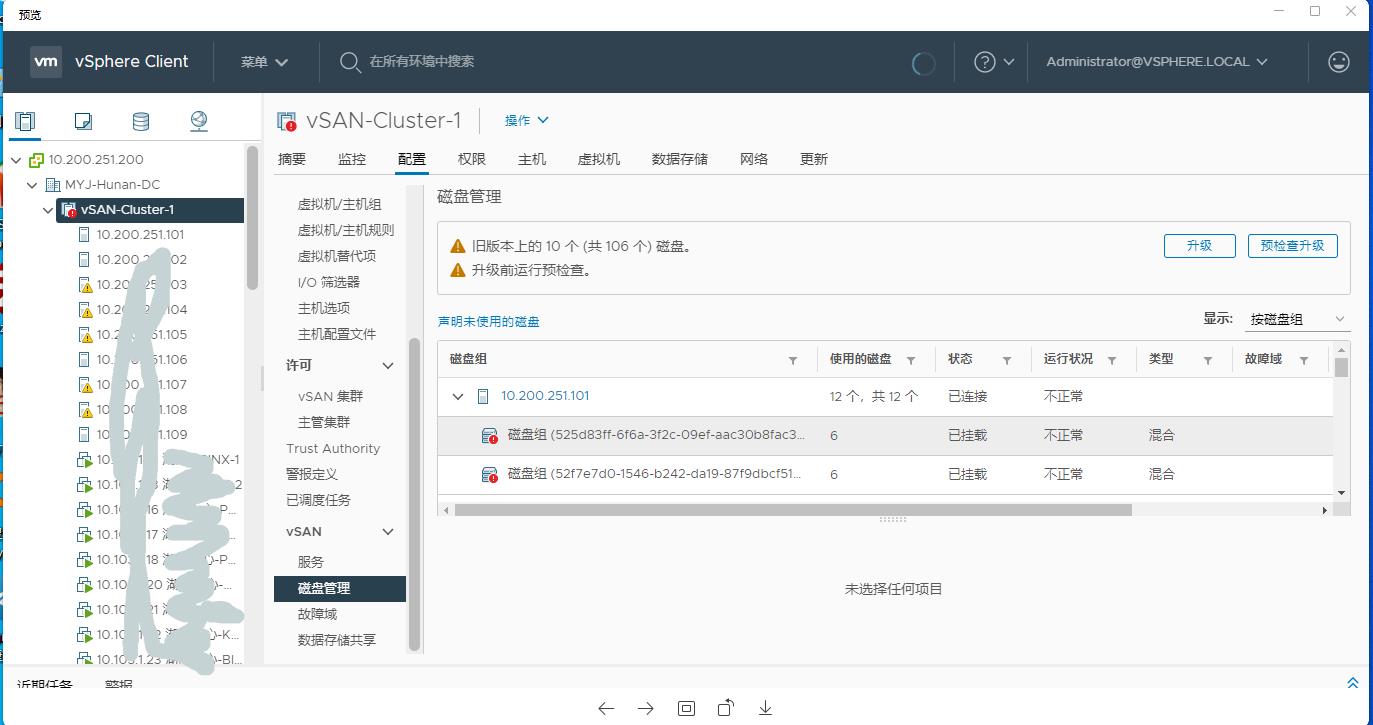Collapse the 许可 section
This screenshot has height=725, width=1373.
pyautogui.click(x=388, y=366)
